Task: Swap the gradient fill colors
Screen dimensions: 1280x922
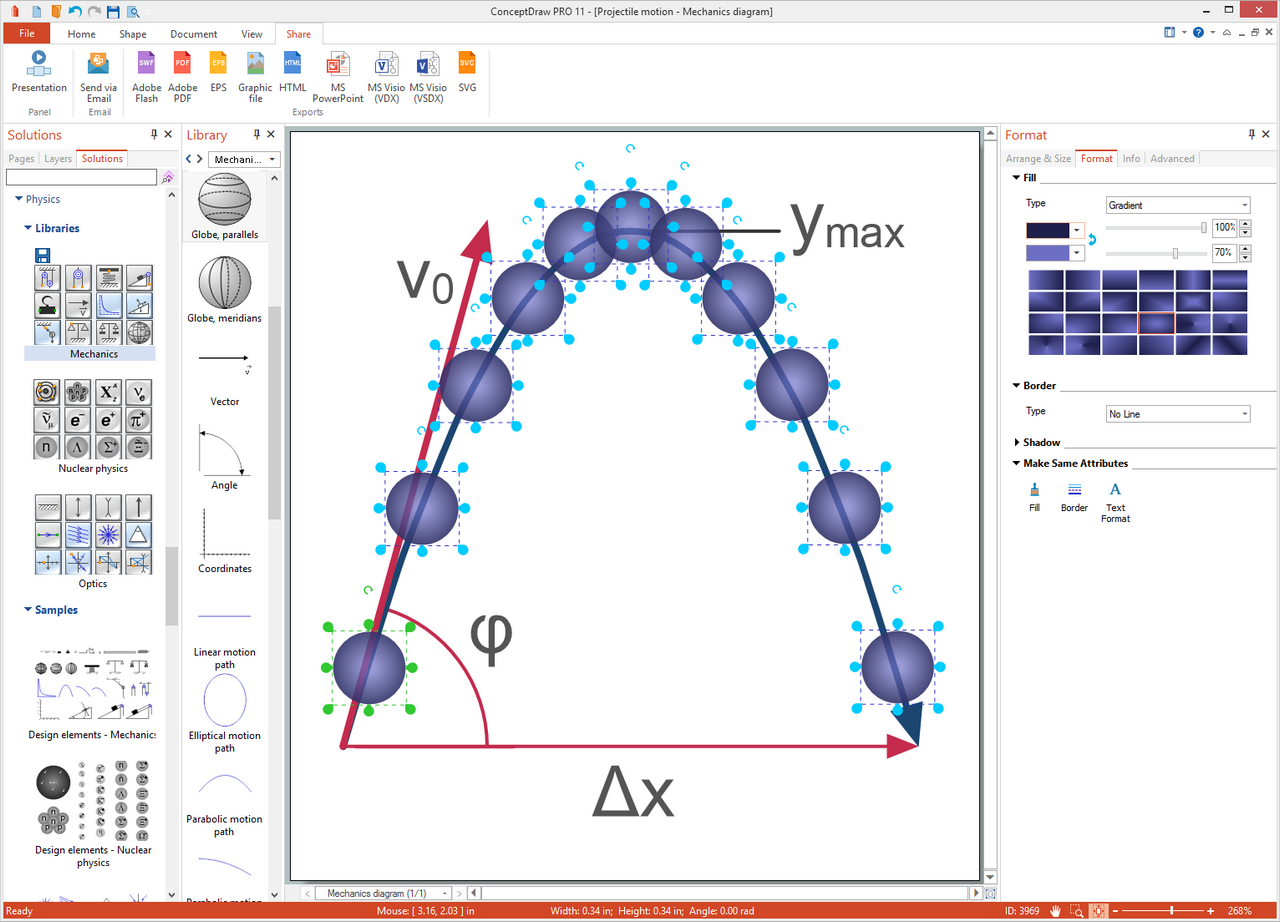Action: click(x=1093, y=240)
